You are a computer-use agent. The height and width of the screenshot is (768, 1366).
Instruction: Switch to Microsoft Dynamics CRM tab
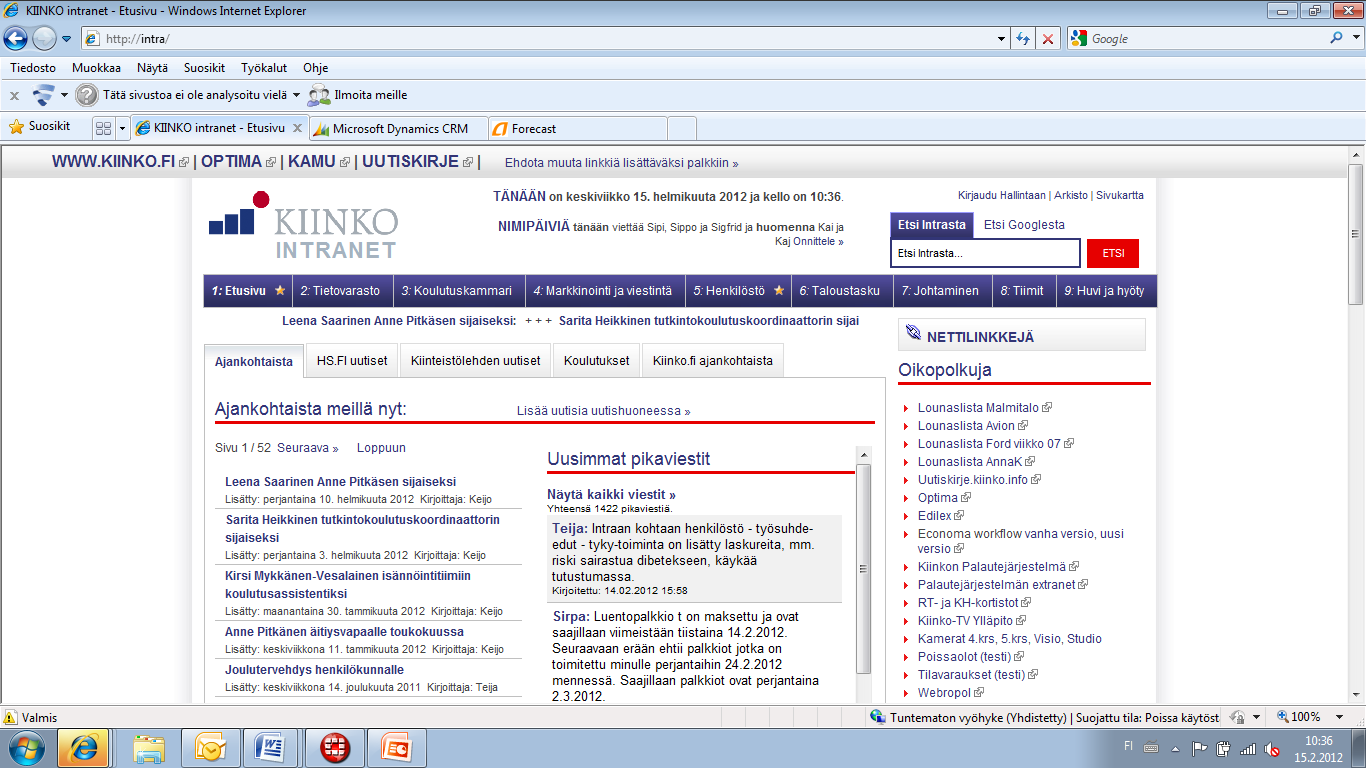(397, 128)
